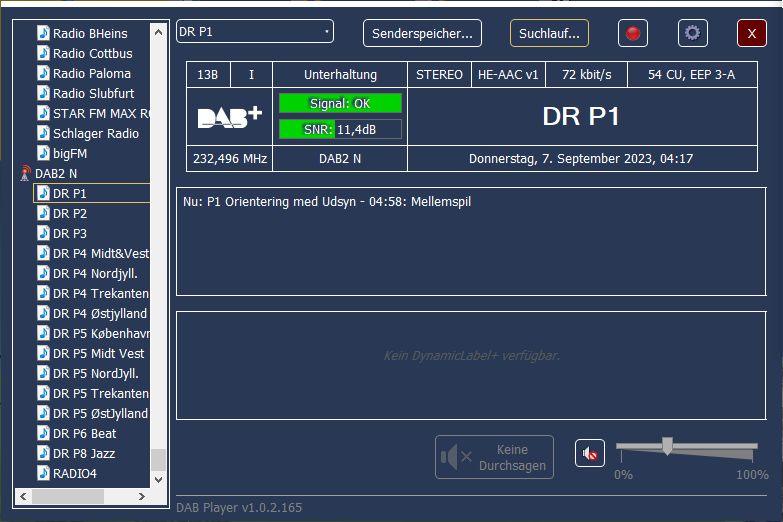Click note icon beside Radio BHeins
The height and width of the screenshot is (522, 783).
coord(43,33)
